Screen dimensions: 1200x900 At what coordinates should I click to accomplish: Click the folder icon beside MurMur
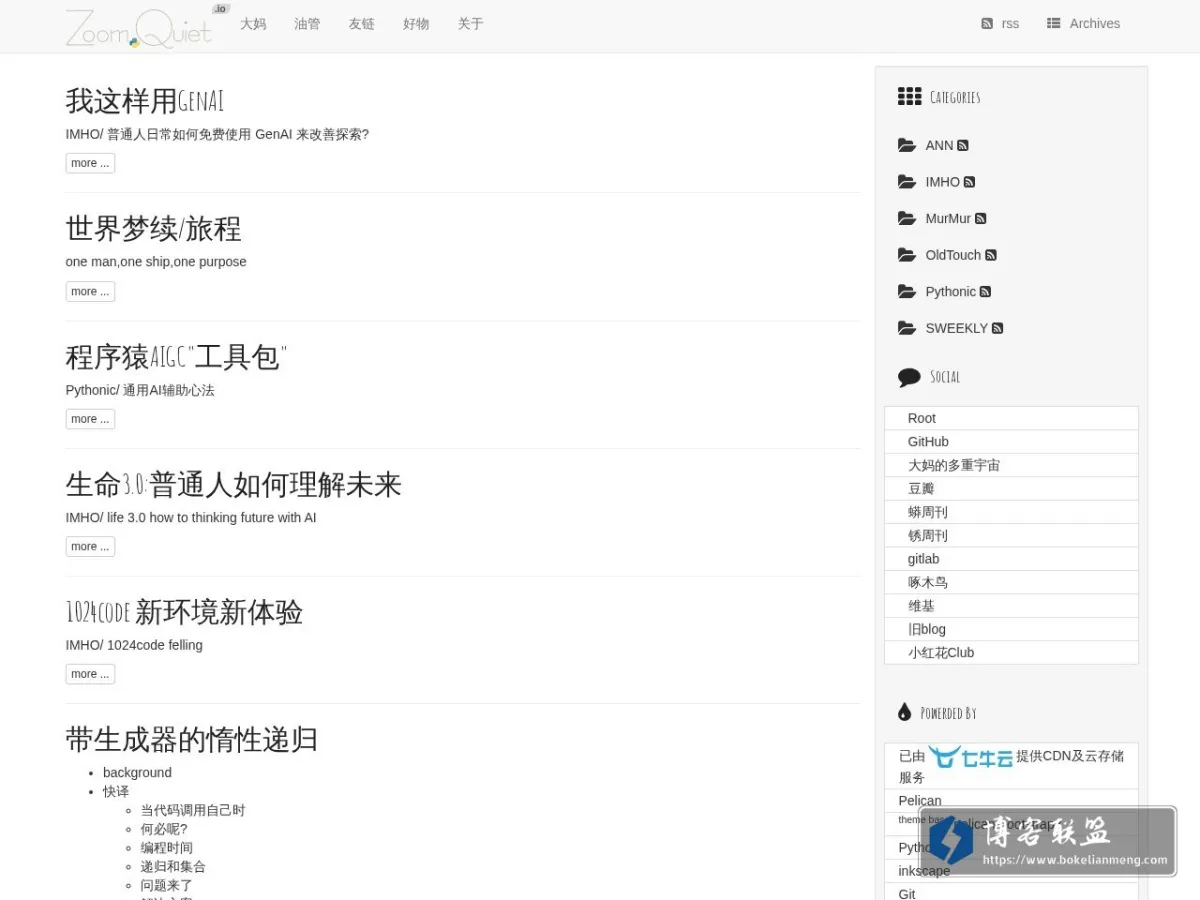907,218
